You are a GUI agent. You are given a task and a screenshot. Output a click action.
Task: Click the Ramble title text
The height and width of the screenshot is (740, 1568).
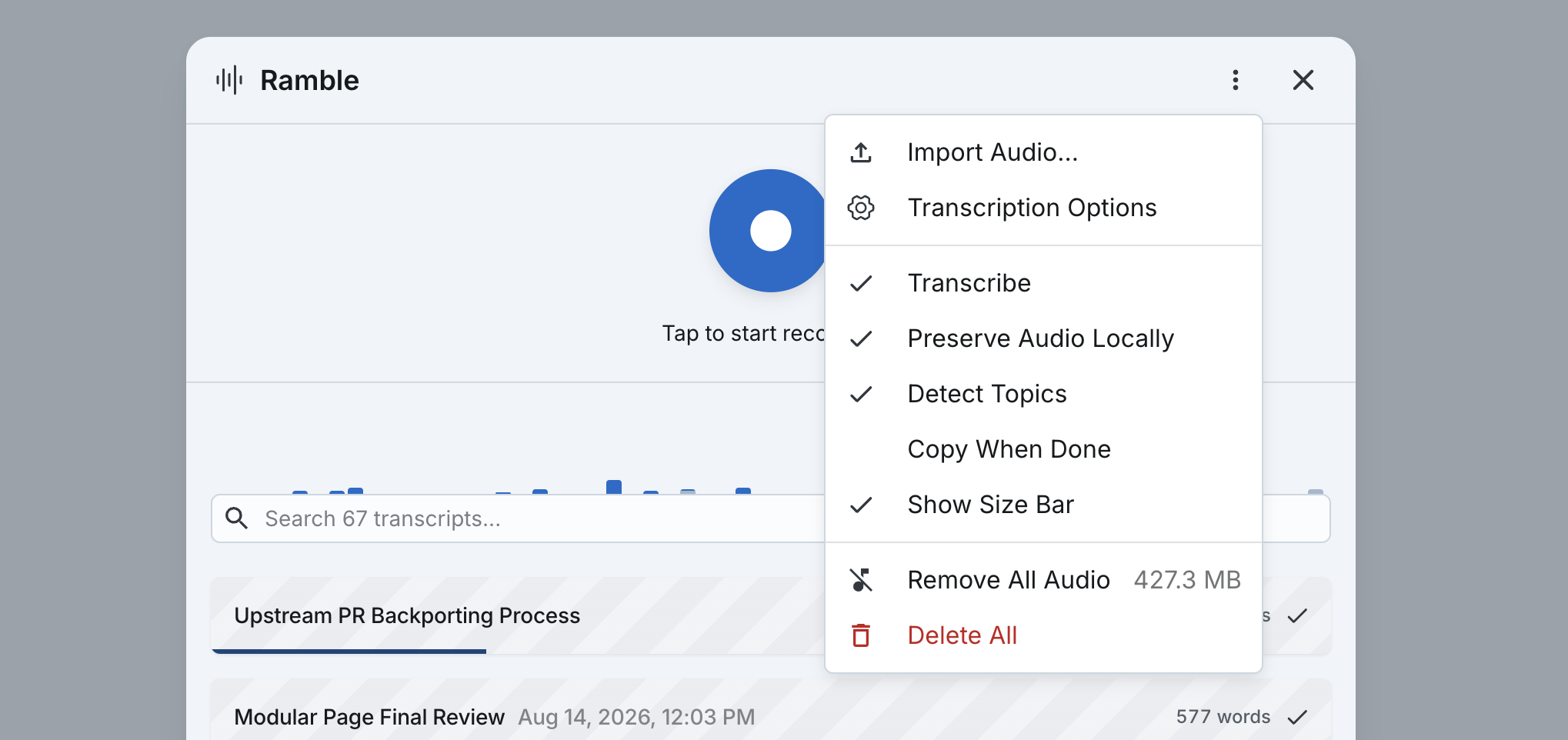[309, 80]
